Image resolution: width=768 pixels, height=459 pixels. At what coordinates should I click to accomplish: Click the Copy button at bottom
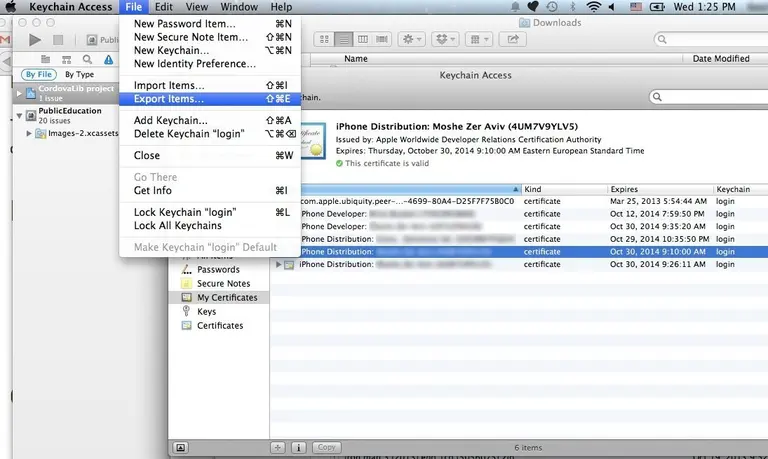point(327,447)
